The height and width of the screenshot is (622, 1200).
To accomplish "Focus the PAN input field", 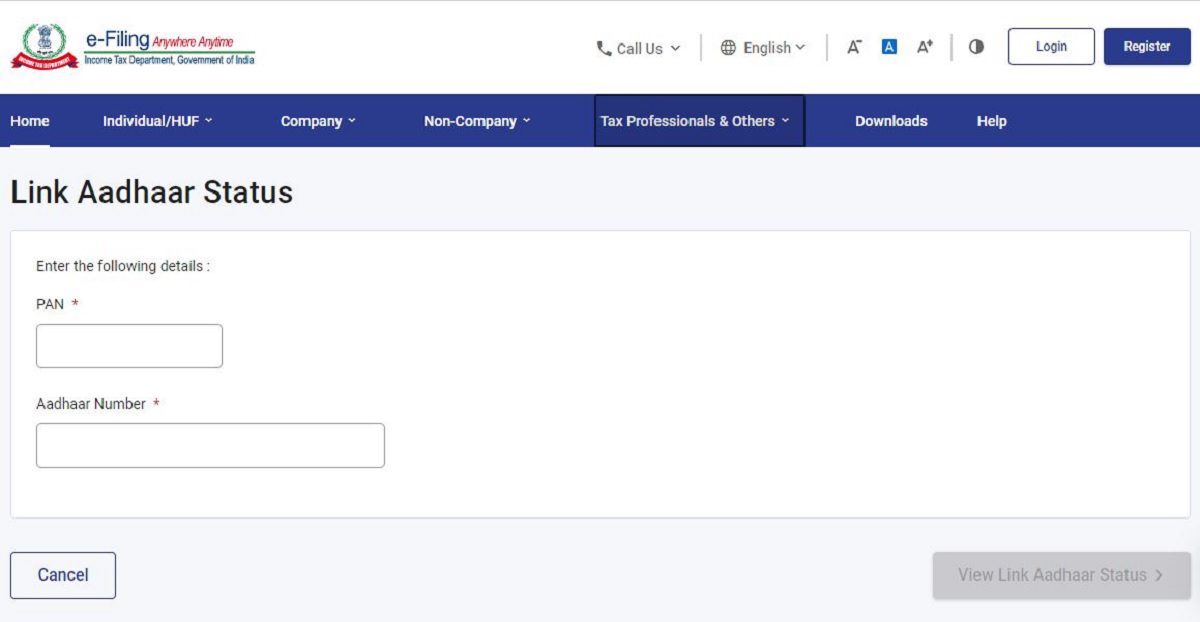I will (129, 346).
